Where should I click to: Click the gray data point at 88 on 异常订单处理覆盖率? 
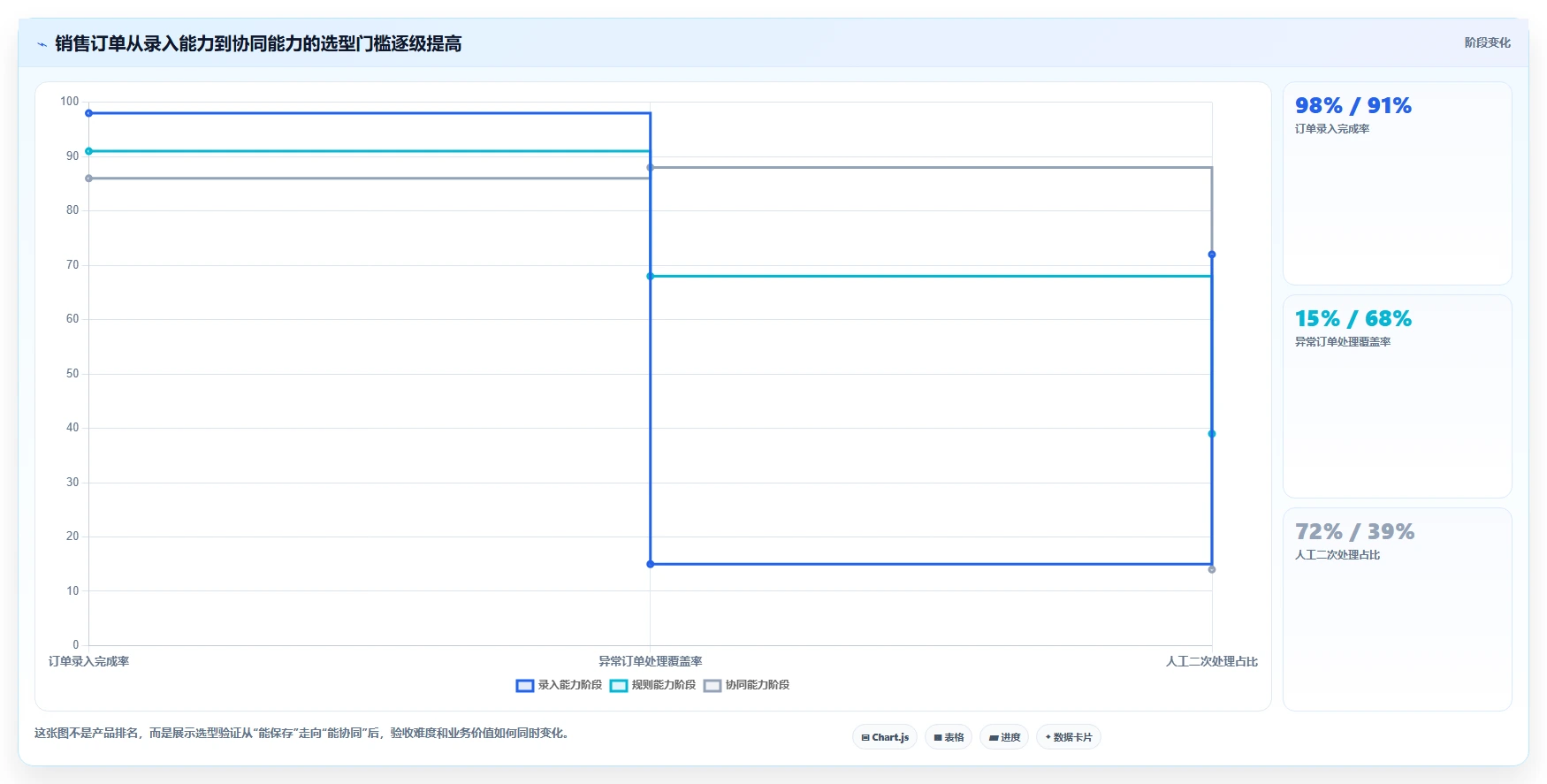pyautogui.click(x=651, y=167)
